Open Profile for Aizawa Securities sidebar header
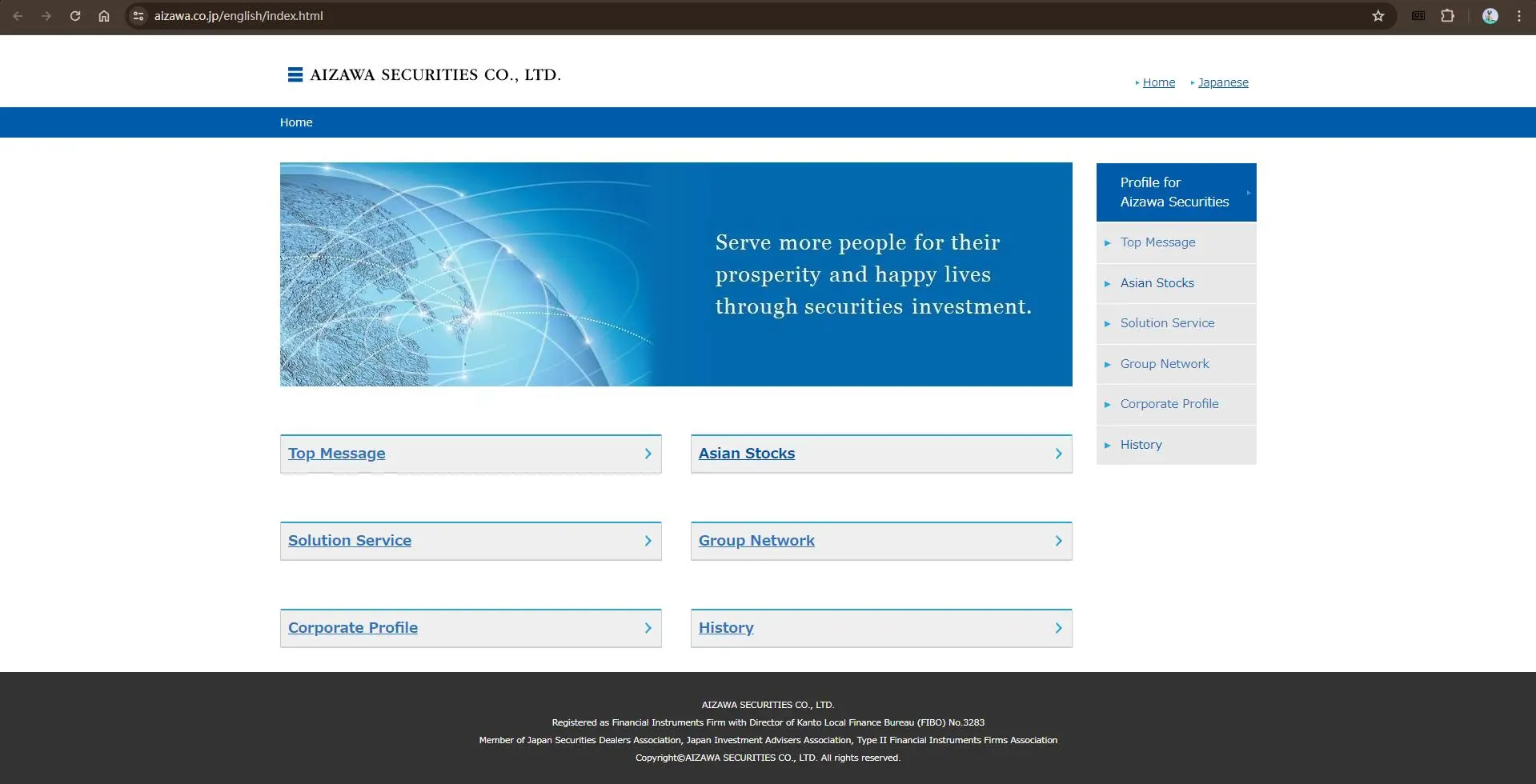Screen dimensions: 1536x784 point(1177,192)
